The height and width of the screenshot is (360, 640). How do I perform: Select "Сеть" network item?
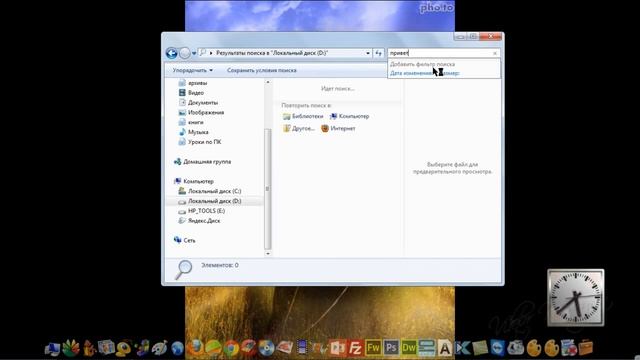pyautogui.click(x=184, y=240)
